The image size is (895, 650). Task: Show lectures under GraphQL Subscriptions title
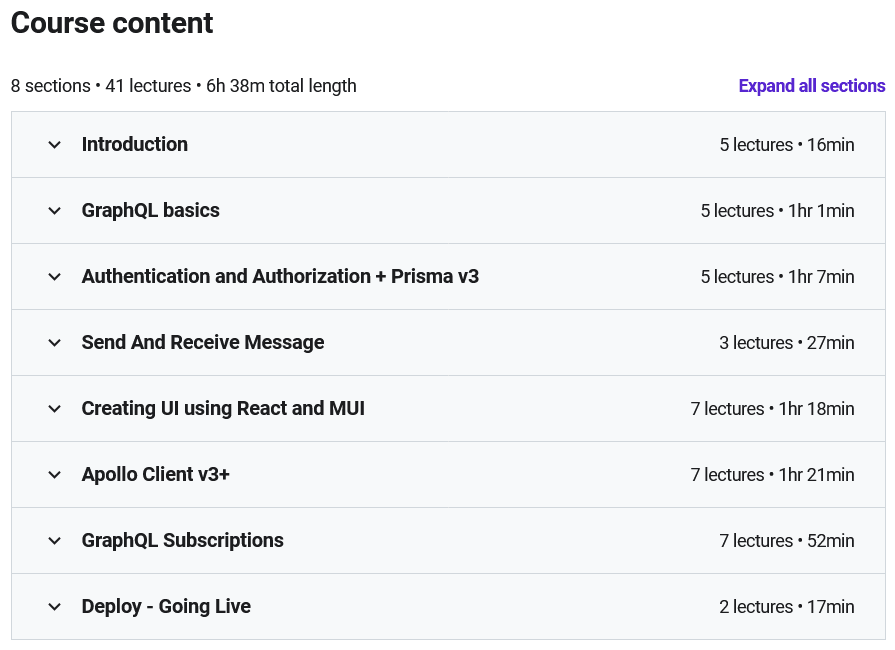[x=183, y=541]
